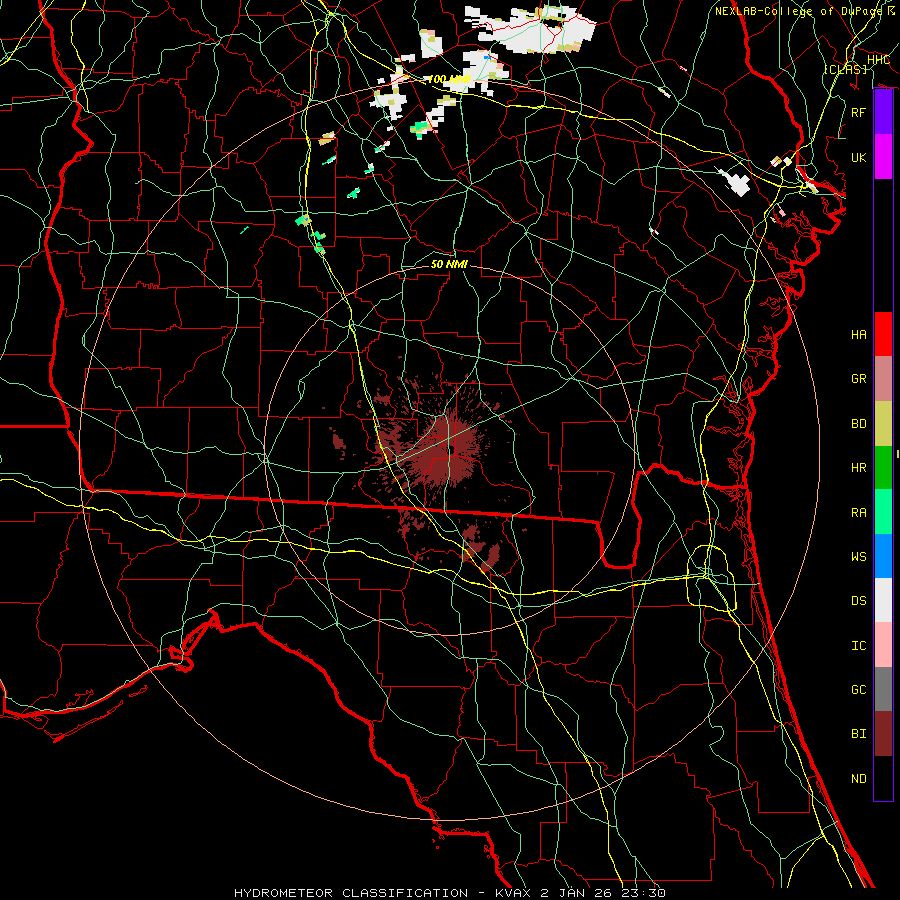Click the HA legend label
Viewport: 900px width, 900px height.
point(859,334)
